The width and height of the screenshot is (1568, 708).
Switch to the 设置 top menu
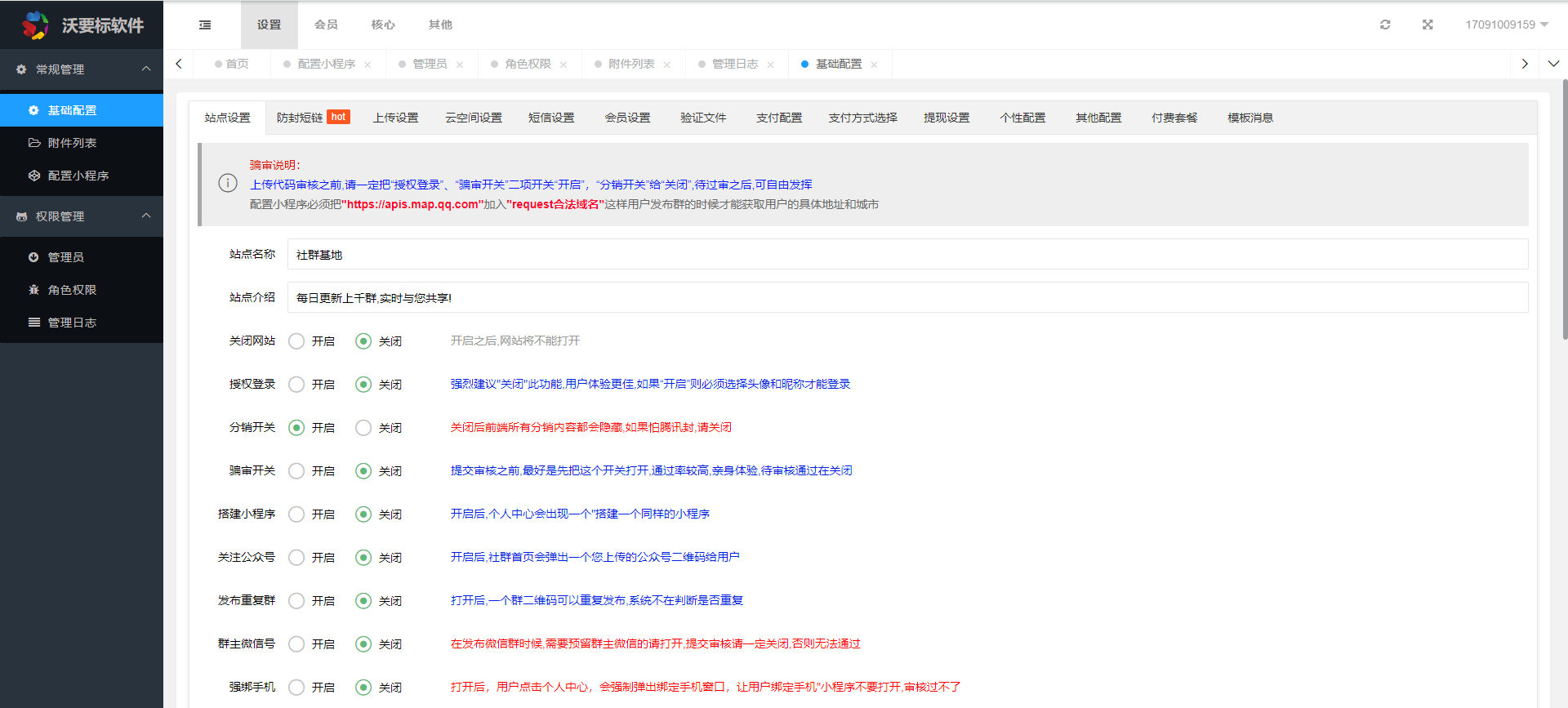[269, 25]
